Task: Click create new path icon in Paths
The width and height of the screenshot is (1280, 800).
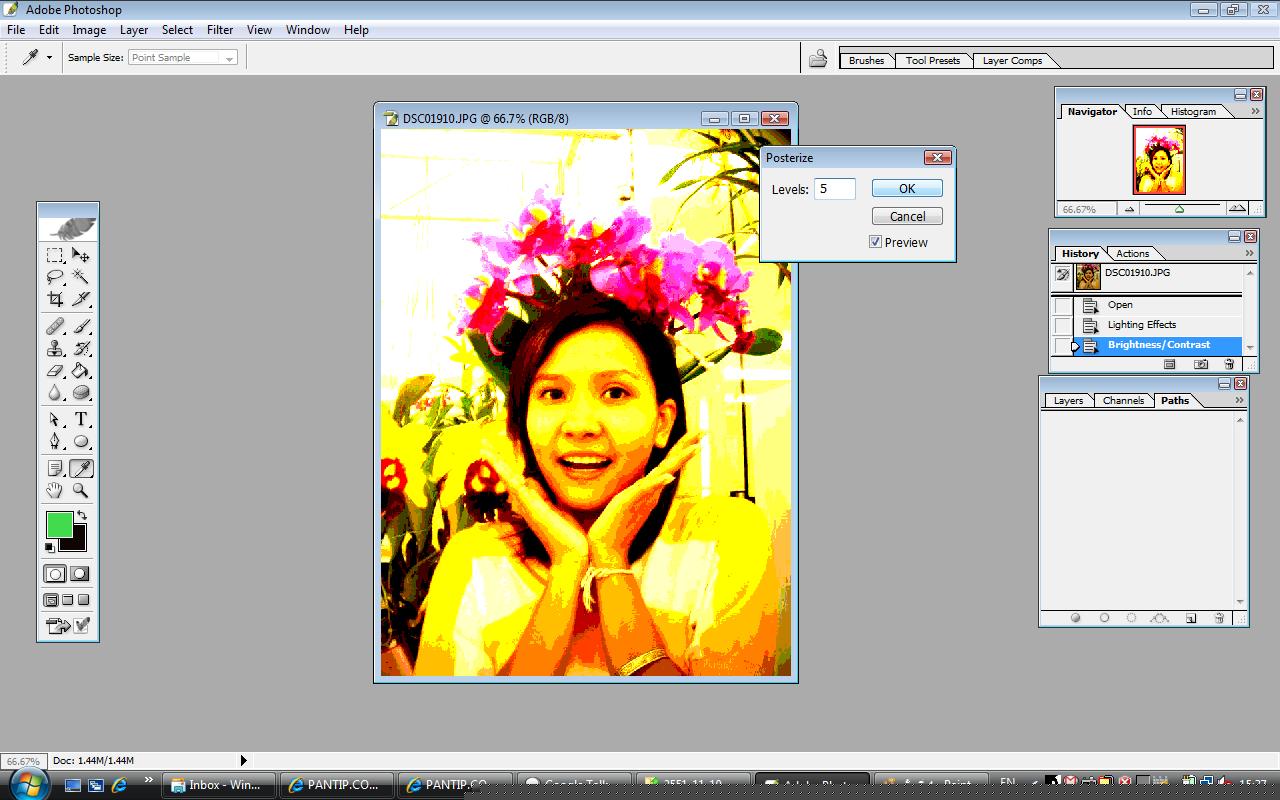Action: [1191, 618]
